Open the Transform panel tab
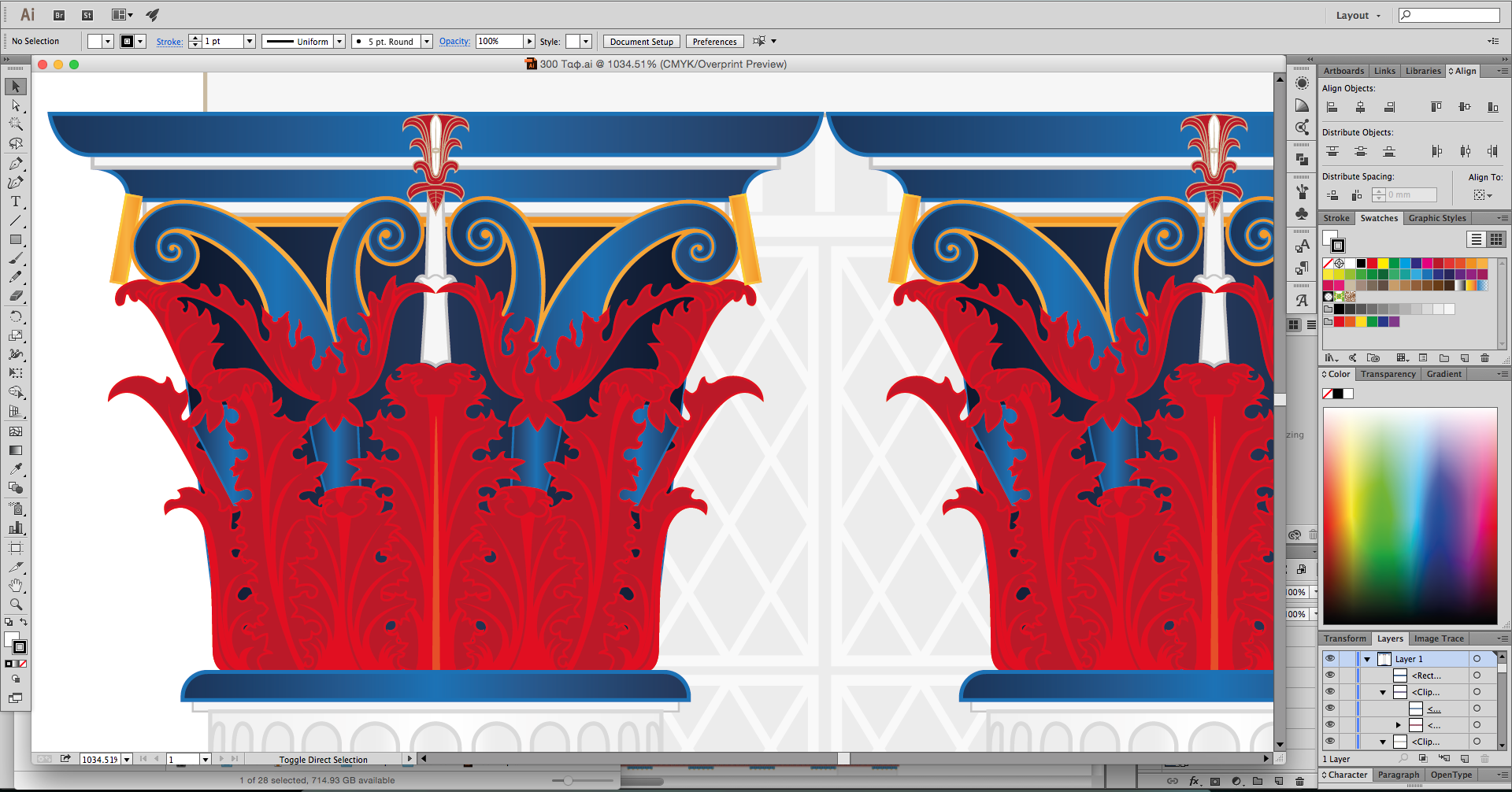This screenshot has height=792, width=1512. pyautogui.click(x=1344, y=638)
